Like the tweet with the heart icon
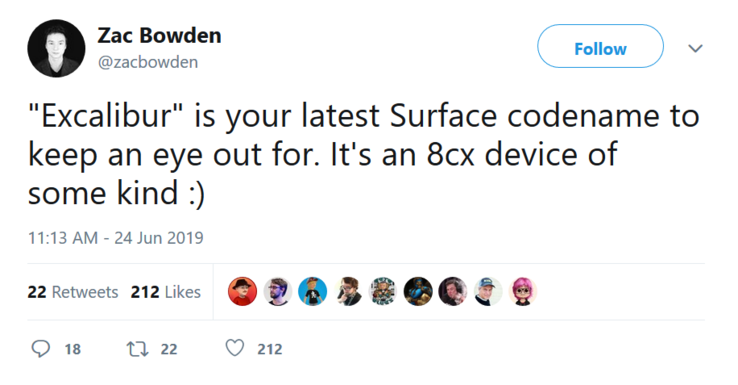 click(235, 348)
